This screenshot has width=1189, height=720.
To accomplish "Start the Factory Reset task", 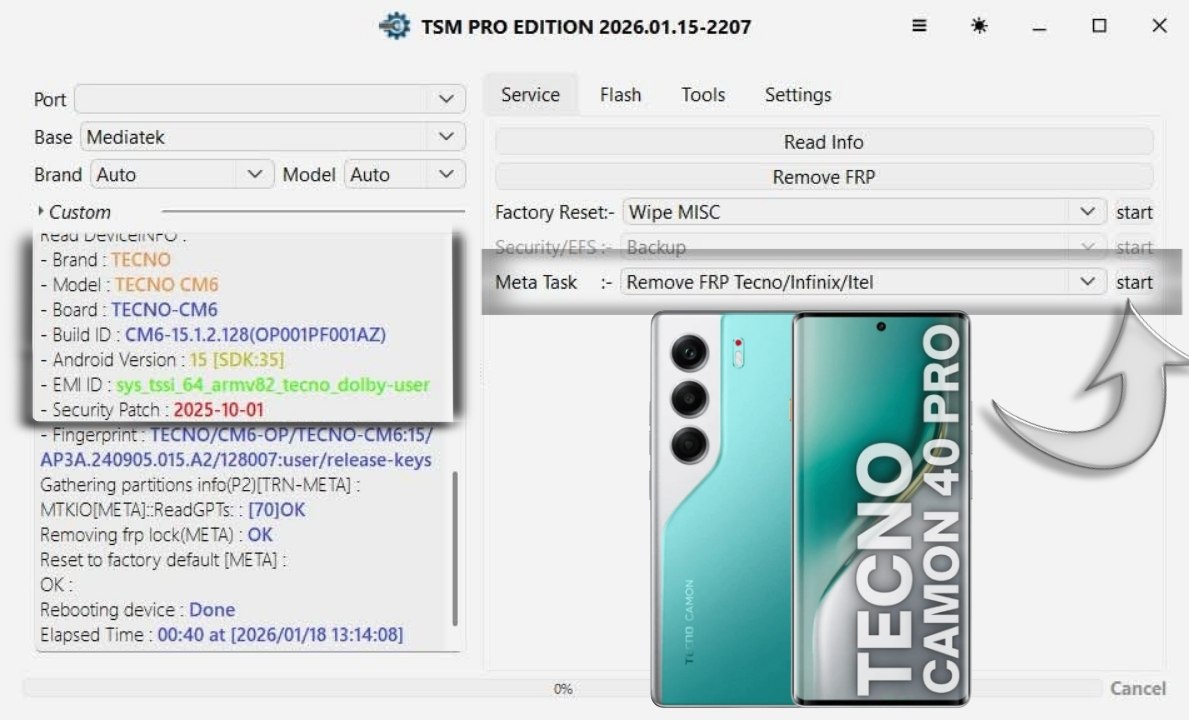I will (x=1134, y=212).
